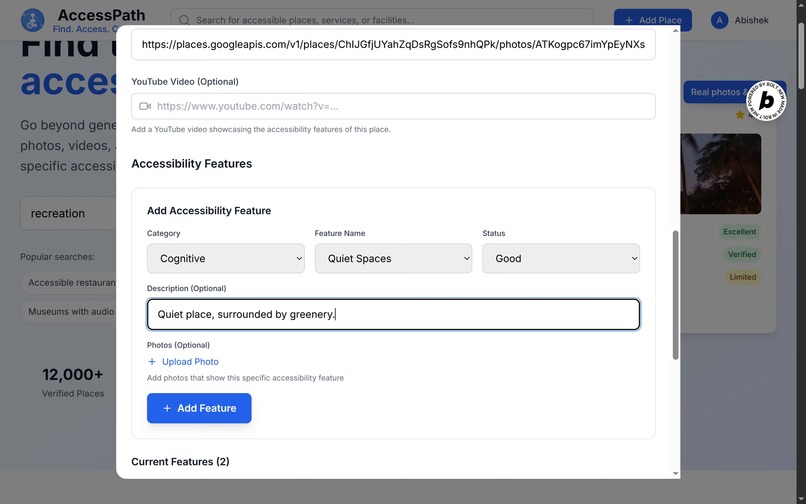806x504 pixels.
Task: Click the 12,000+ Verified Places statistic
Action: click(x=73, y=383)
